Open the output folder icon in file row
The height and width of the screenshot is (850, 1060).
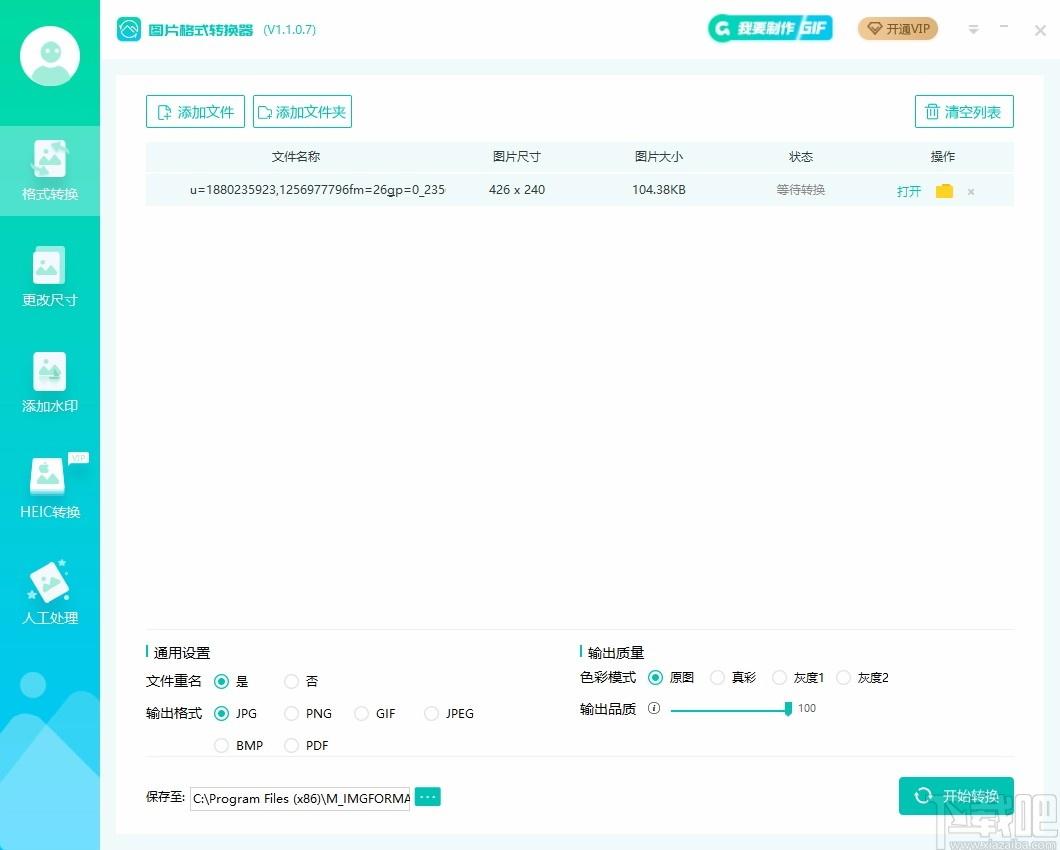pyautogui.click(x=944, y=191)
